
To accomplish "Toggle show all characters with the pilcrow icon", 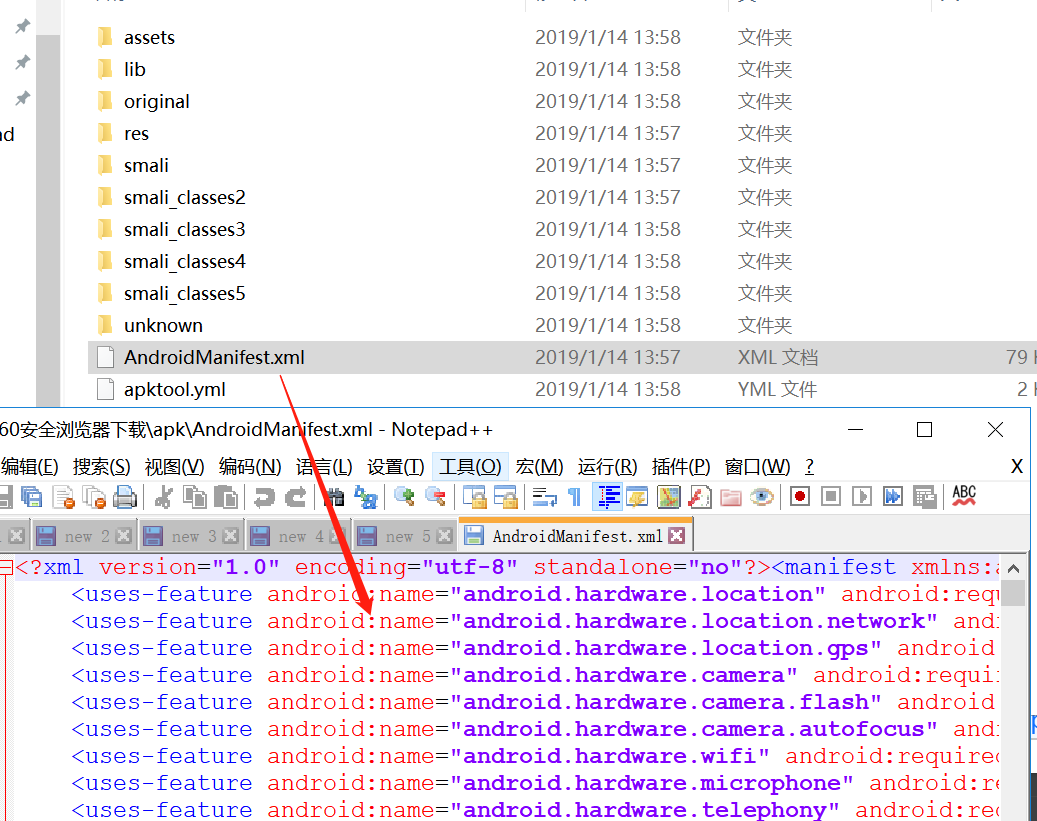I will (572, 497).
